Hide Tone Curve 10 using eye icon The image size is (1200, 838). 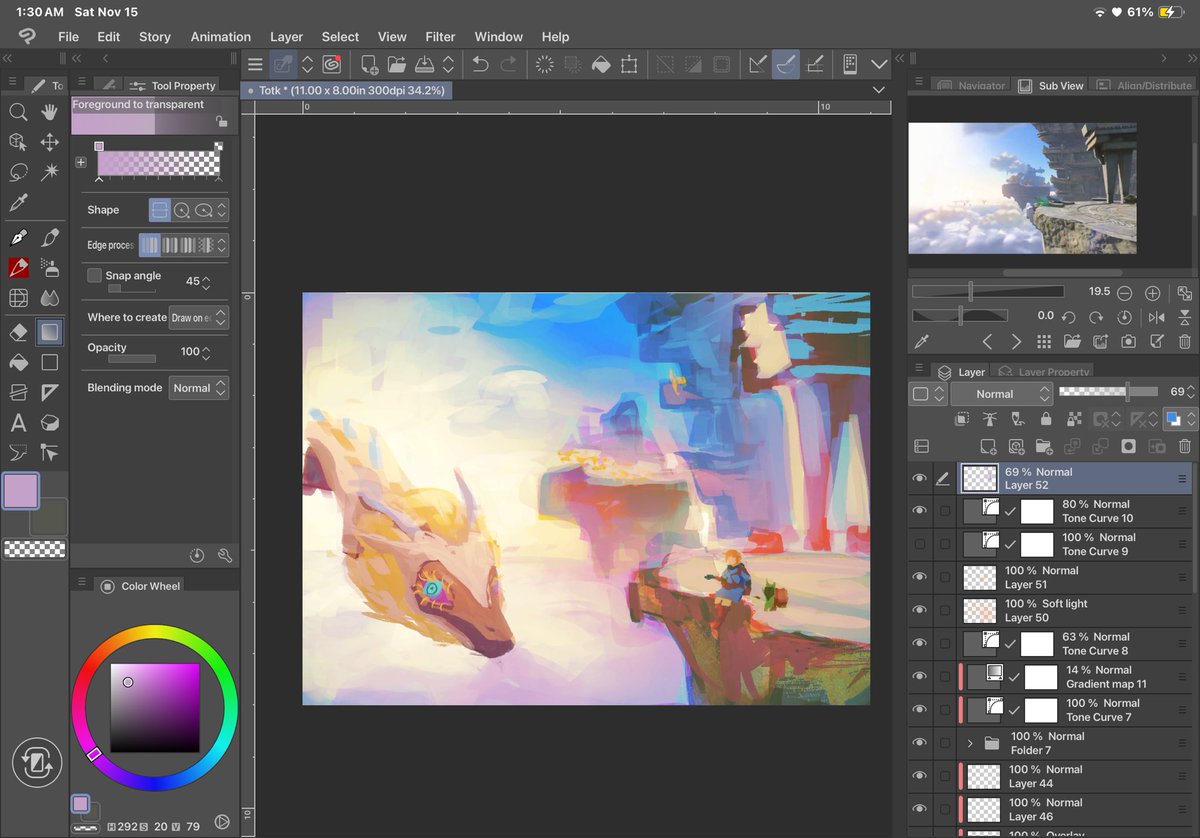coord(919,511)
